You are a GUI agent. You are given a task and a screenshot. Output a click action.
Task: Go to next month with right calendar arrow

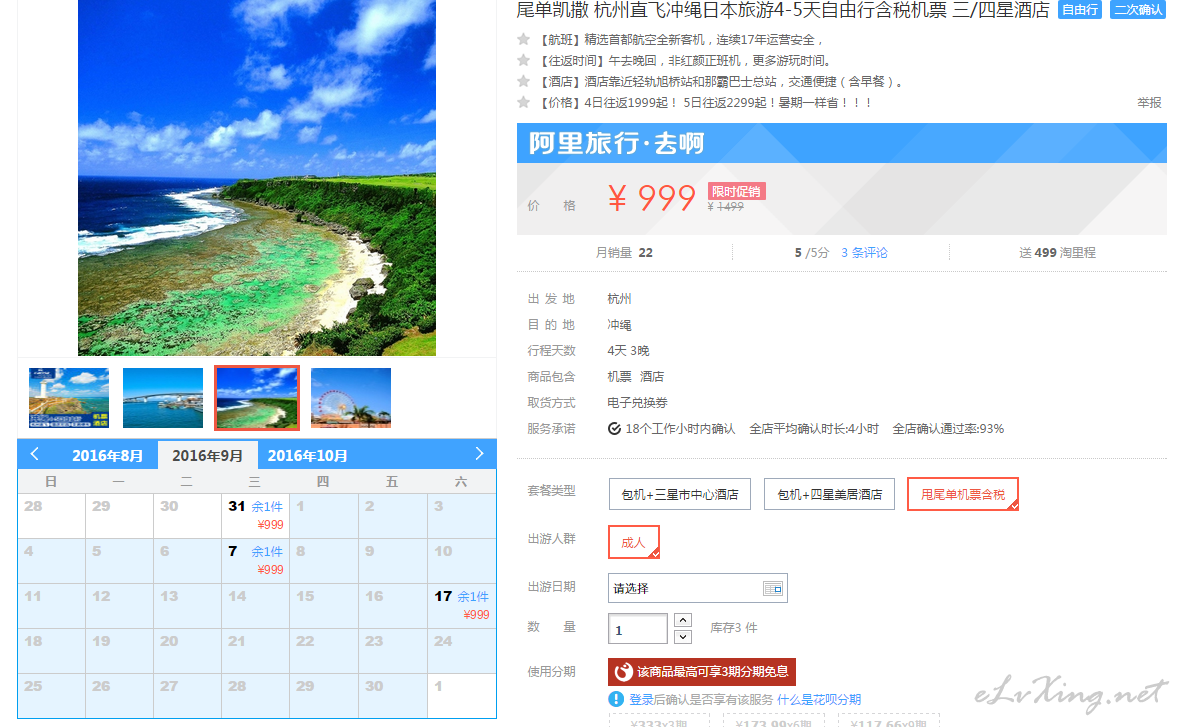(480, 454)
